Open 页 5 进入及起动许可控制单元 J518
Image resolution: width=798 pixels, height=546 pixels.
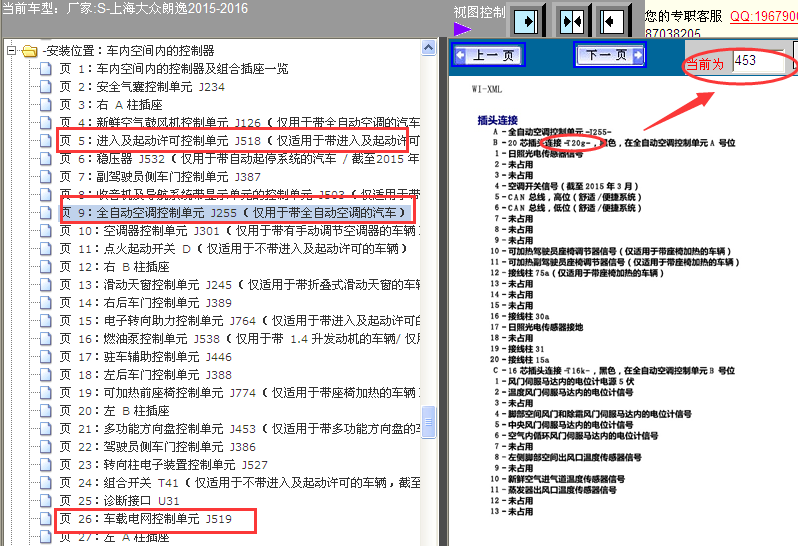[x=239, y=141]
